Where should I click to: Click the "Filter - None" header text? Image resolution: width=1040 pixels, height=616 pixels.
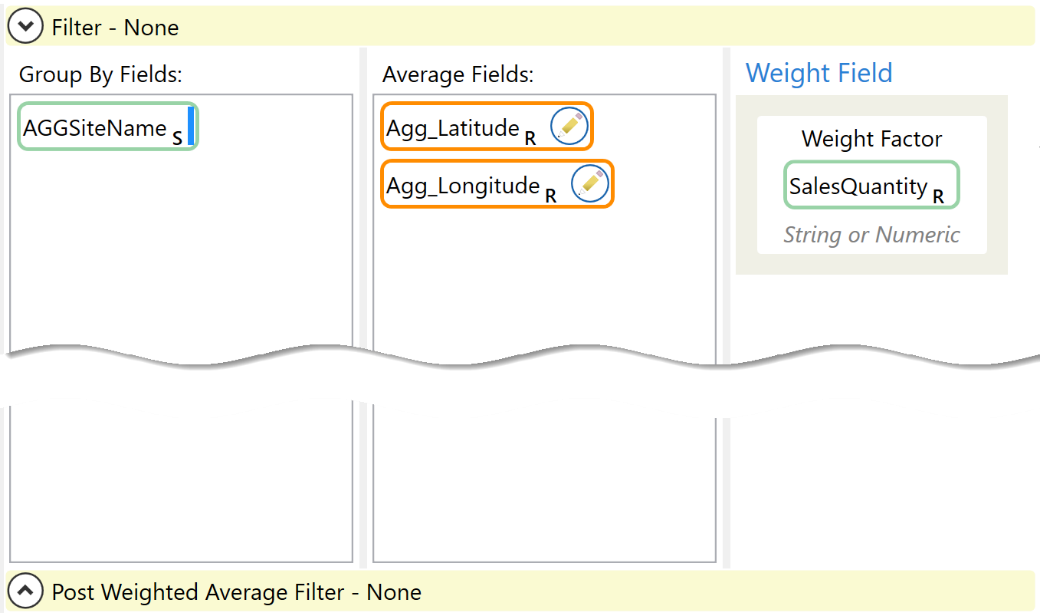(x=115, y=28)
